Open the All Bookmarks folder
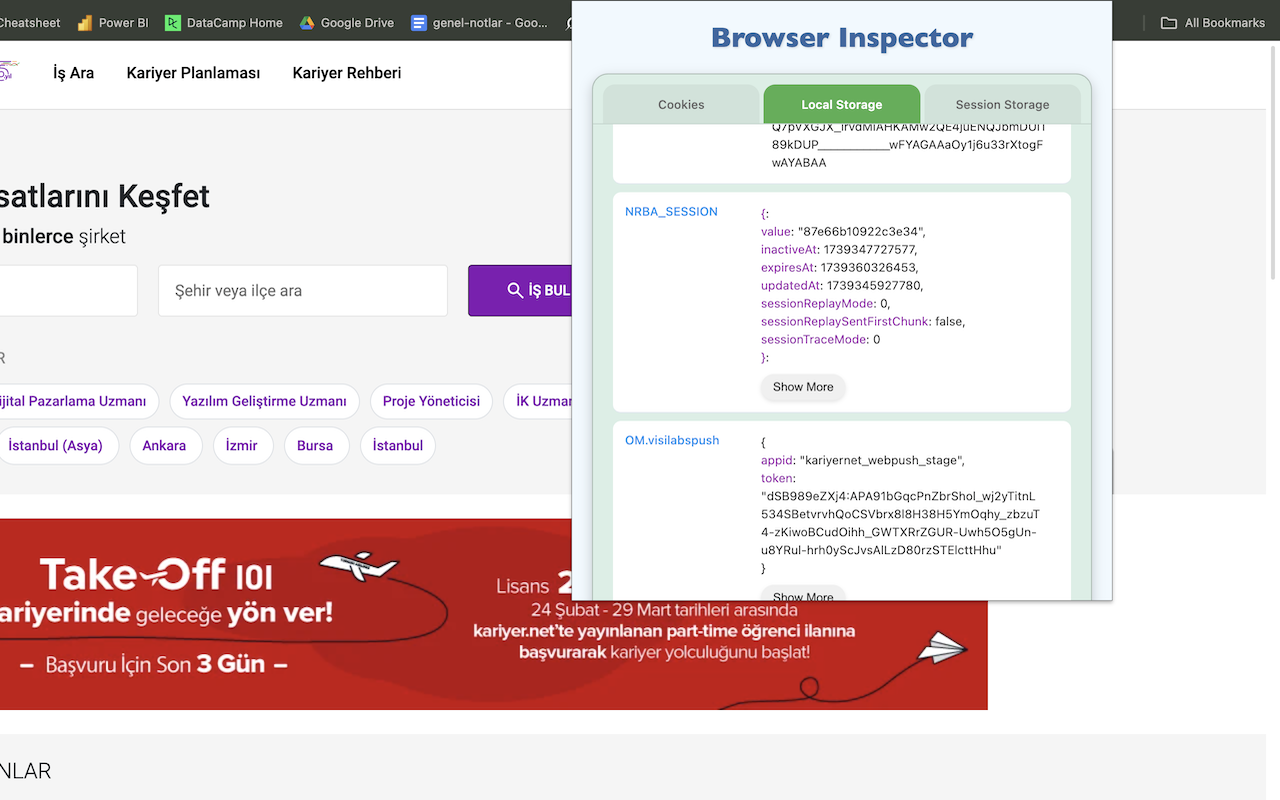1280x800 pixels. click(1213, 22)
